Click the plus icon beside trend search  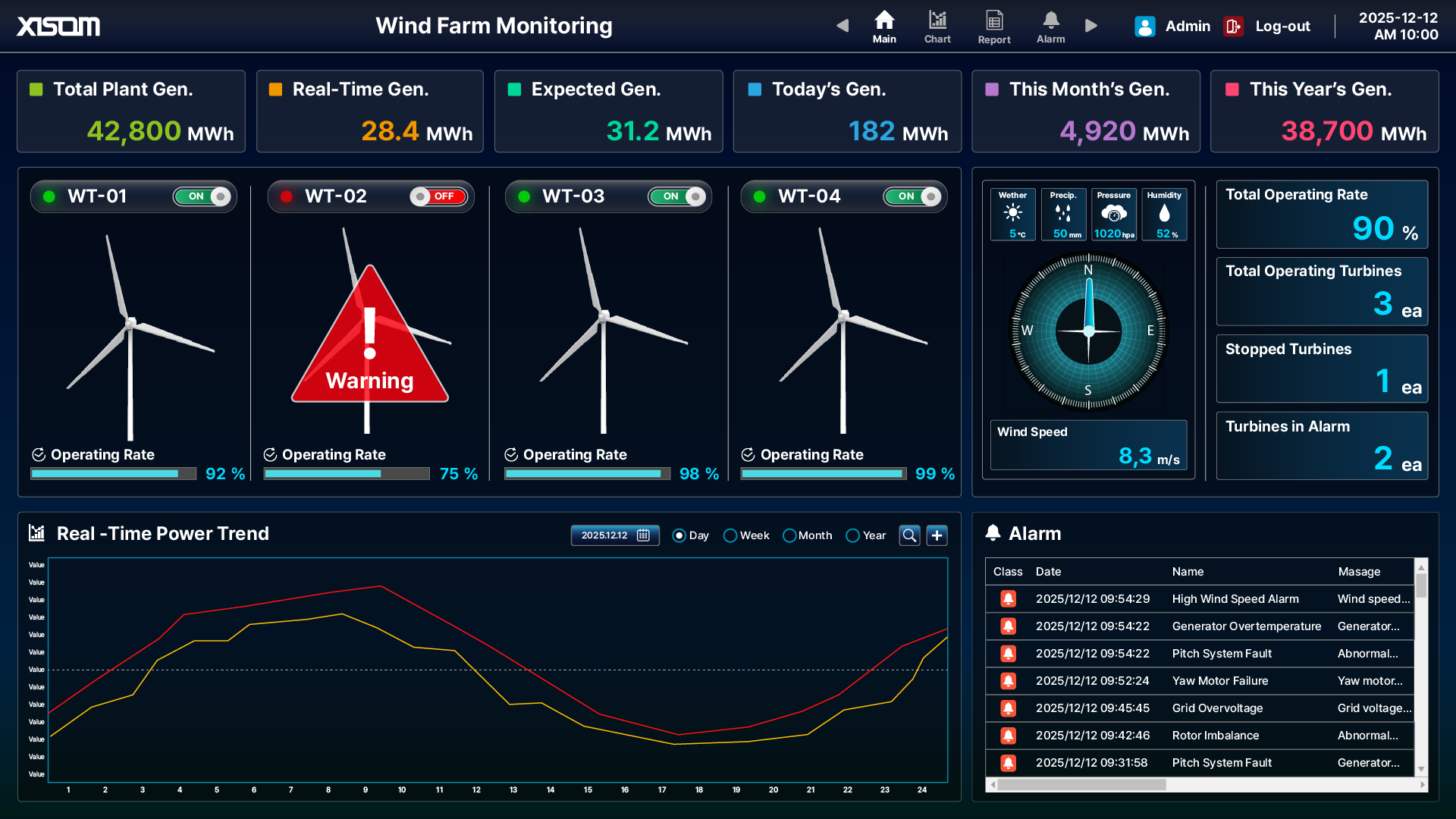(x=937, y=535)
